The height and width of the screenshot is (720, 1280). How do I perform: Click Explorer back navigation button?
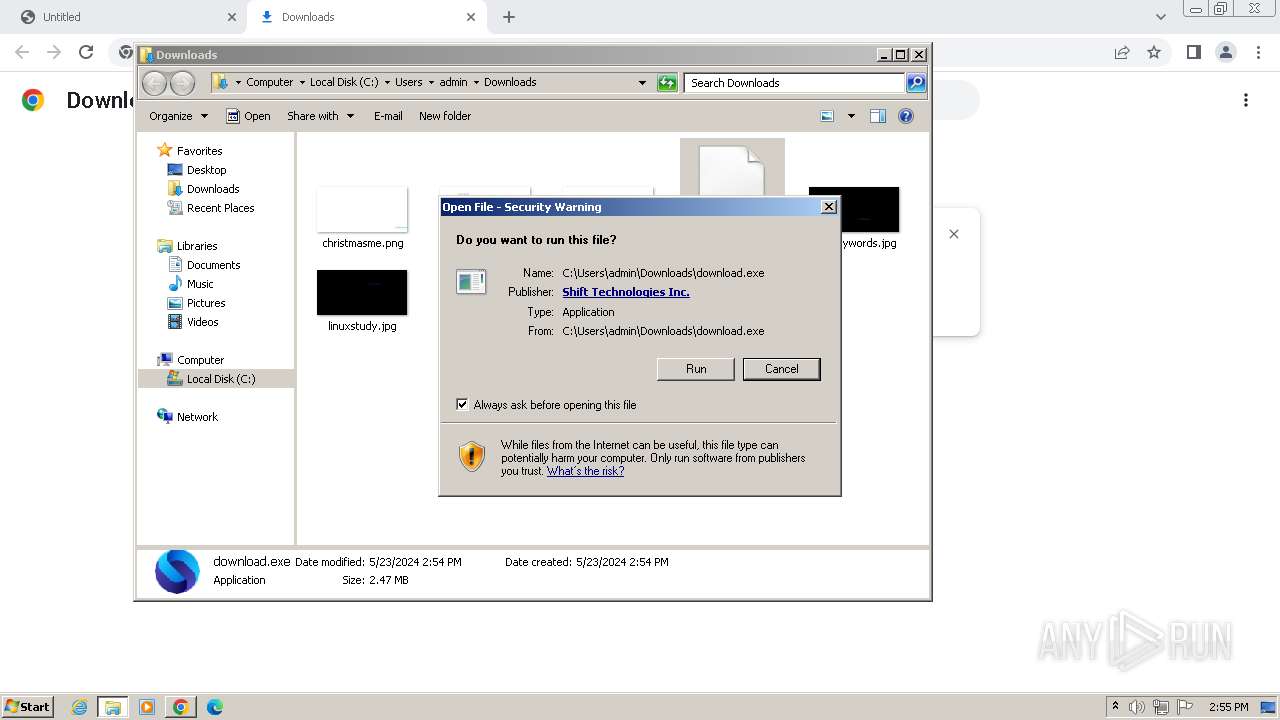pyautogui.click(x=154, y=83)
